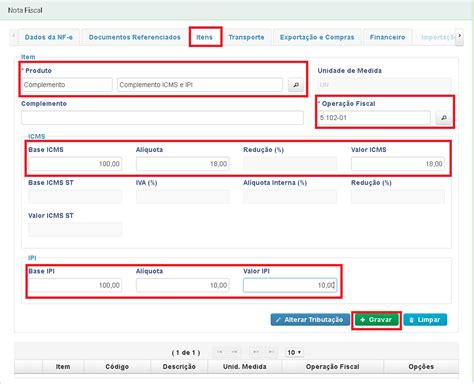
Task: Edit the Base IPI field
Action: pyautogui.click(x=75, y=285)
